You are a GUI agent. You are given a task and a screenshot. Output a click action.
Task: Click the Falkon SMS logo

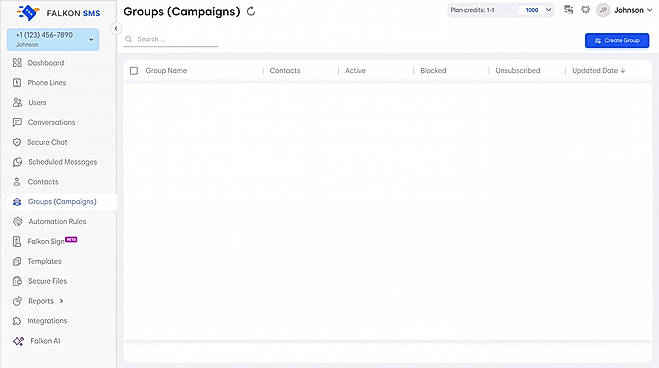click(x=58, y=13)
